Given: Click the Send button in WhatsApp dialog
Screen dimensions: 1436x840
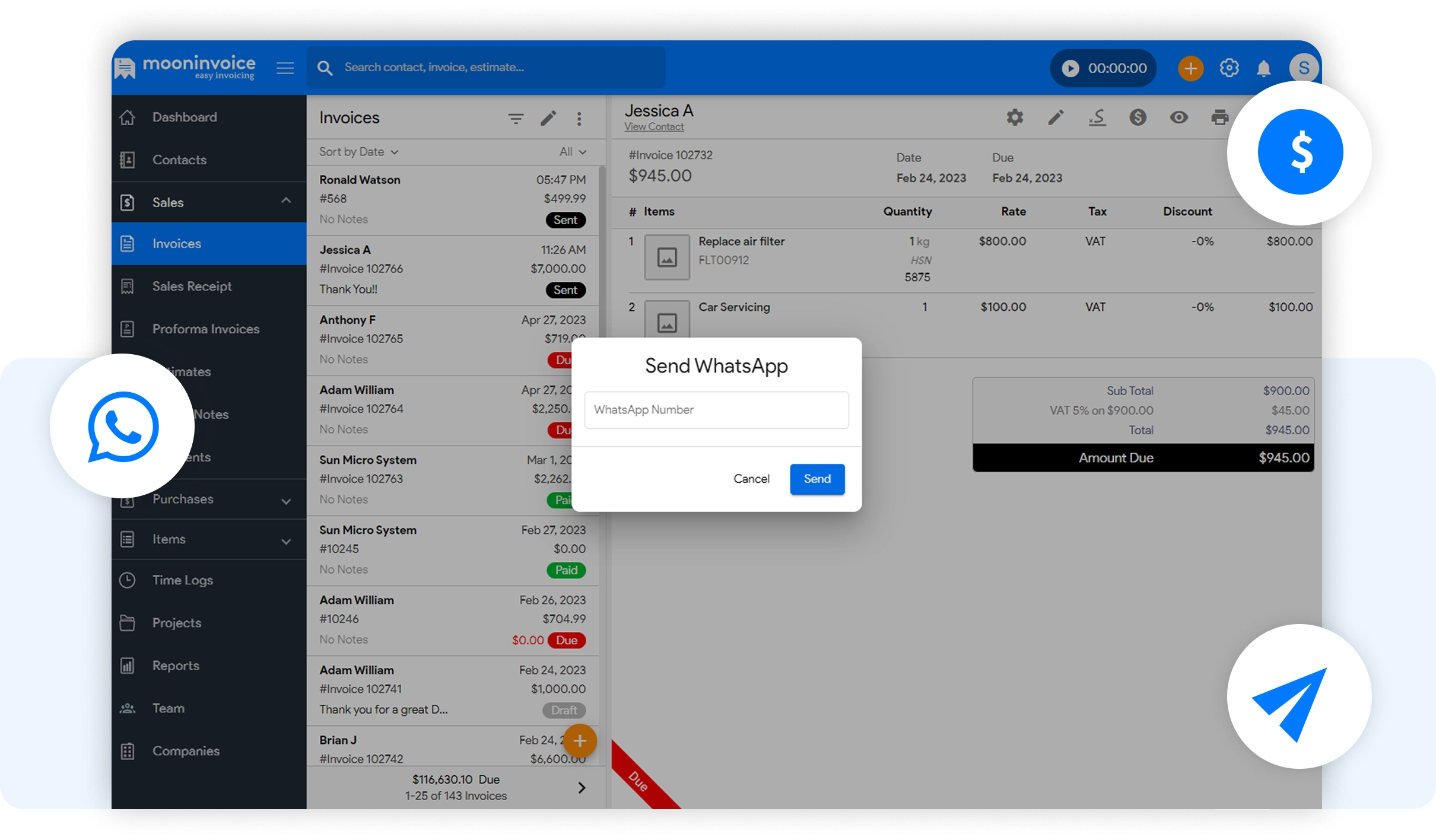Looking at the screenshot, I should tap(817, 479).
